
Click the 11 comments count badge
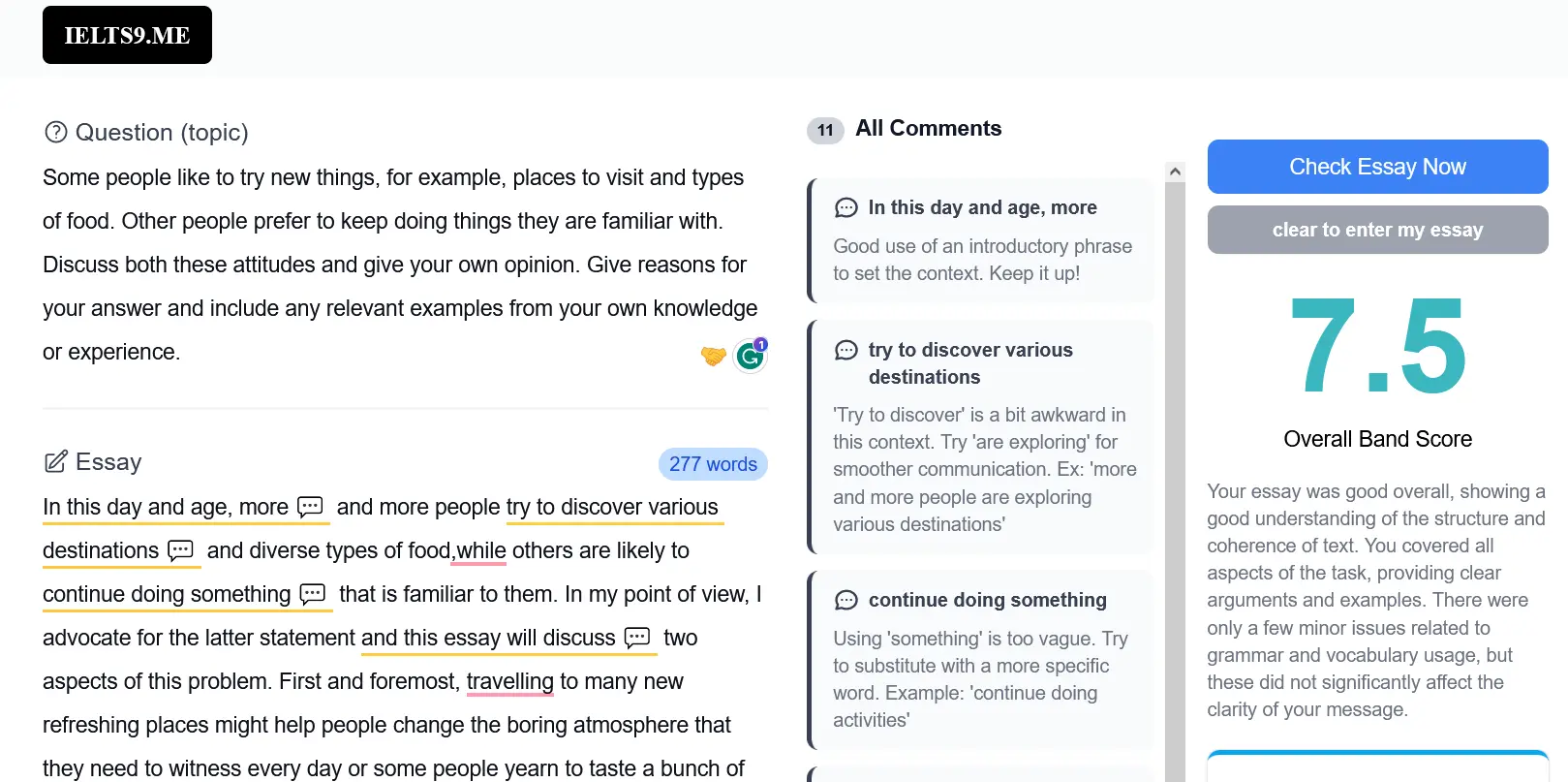tap(825, 130)
